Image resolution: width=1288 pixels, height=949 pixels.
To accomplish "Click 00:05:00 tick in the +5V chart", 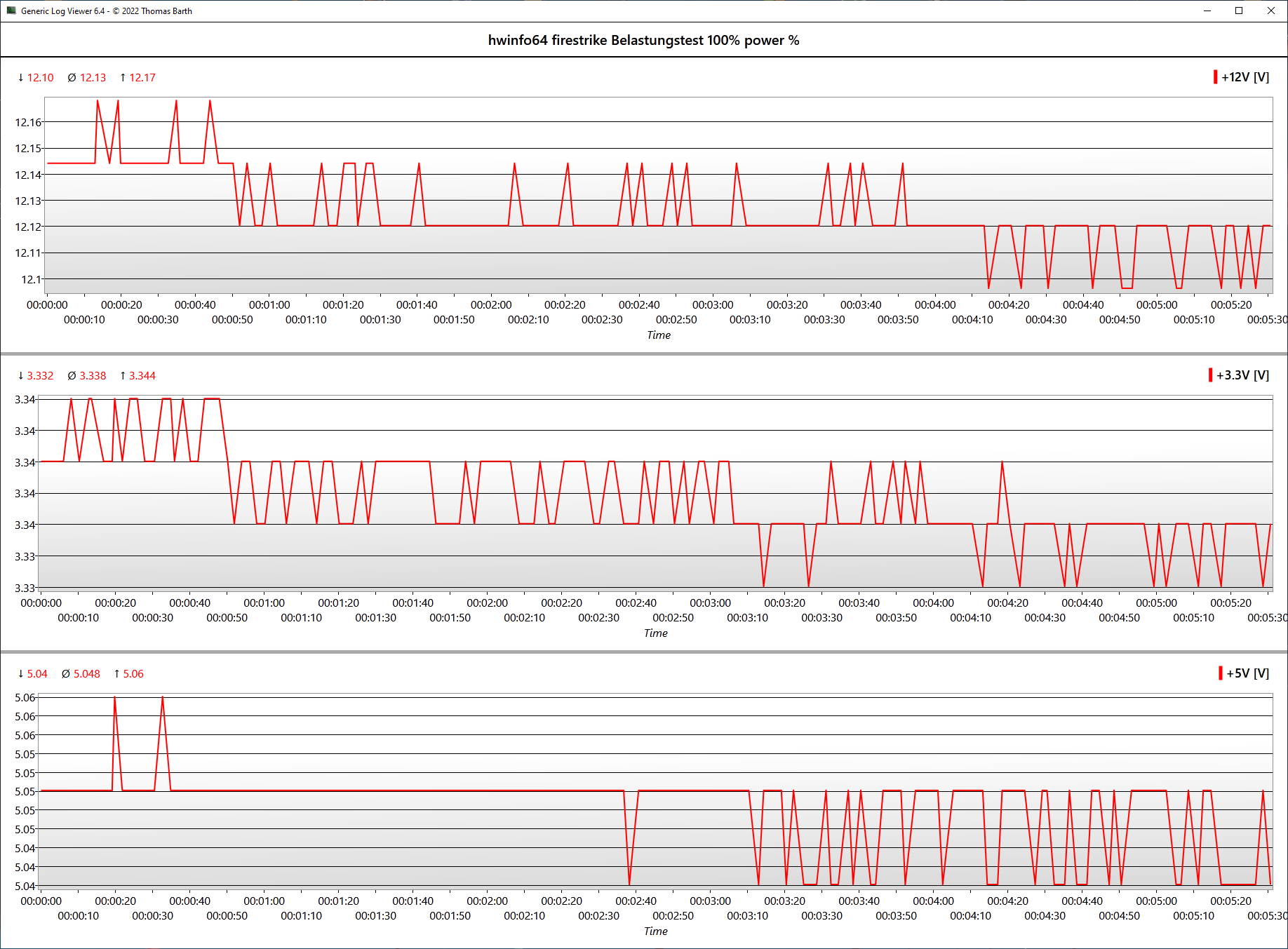I will (1157, 901).
